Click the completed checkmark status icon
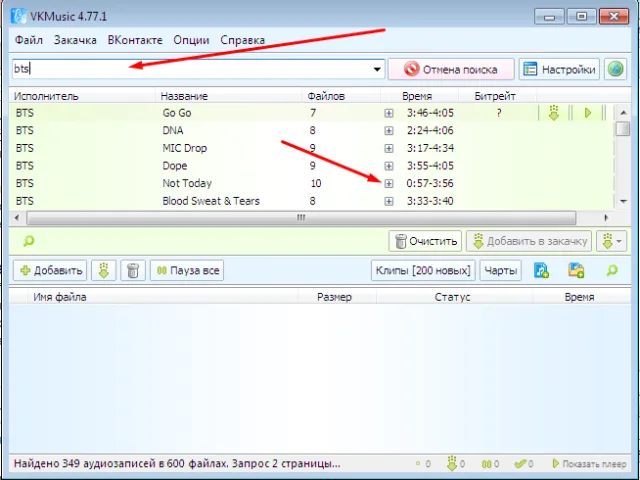The height and width of the screenshot is (480, 640). [520, 464]
